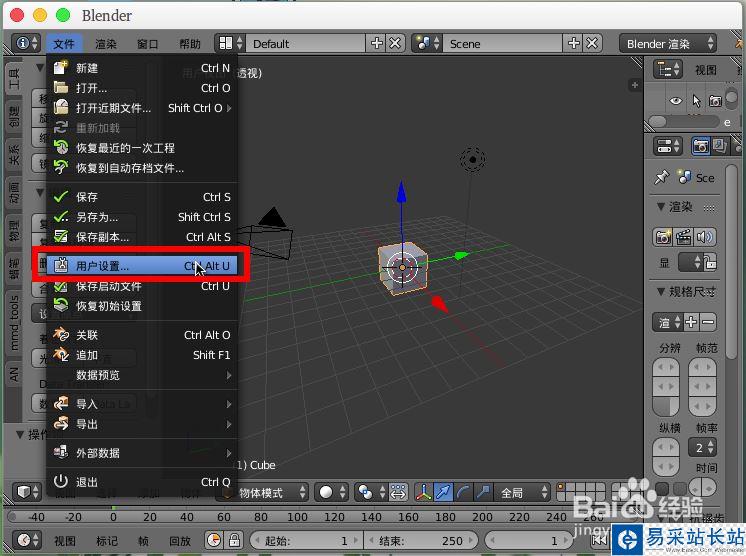This screenshot has width=746, height=556.
Task: Select translate manipulator arrow icon
Action: 443,492
